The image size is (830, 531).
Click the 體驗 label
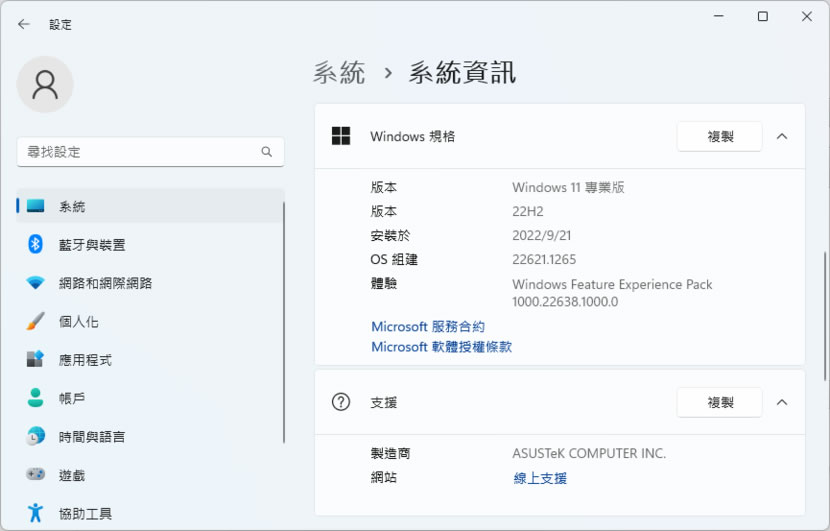pos(384,283)
